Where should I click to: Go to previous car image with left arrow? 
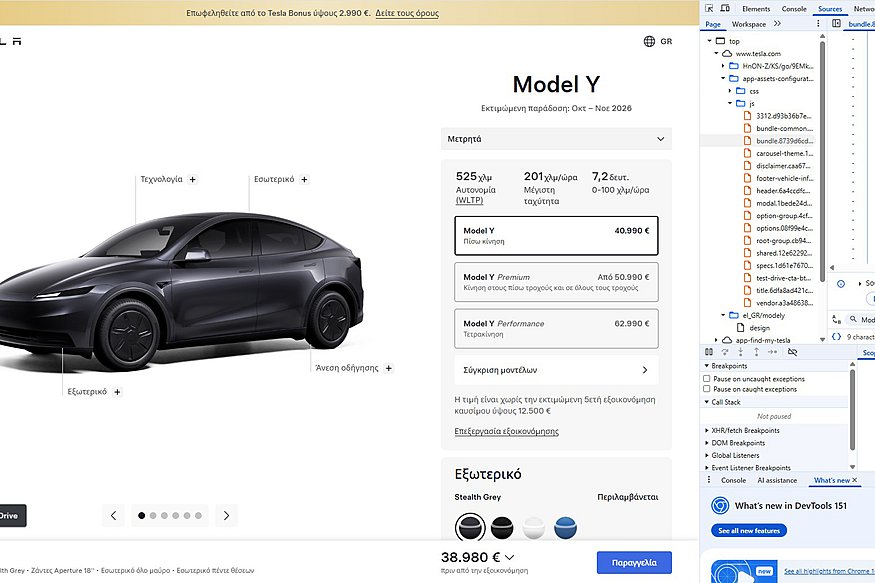point(113,515)
